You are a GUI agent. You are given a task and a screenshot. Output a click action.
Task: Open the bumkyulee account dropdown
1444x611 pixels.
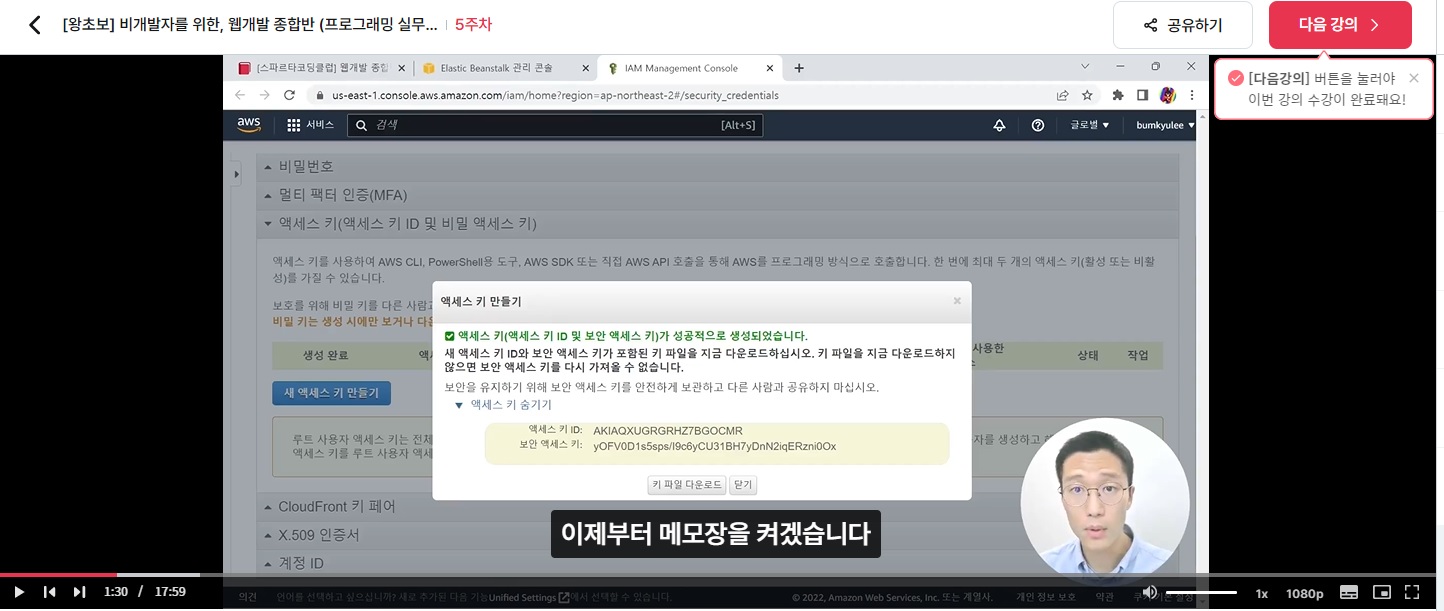[1165, 125]
